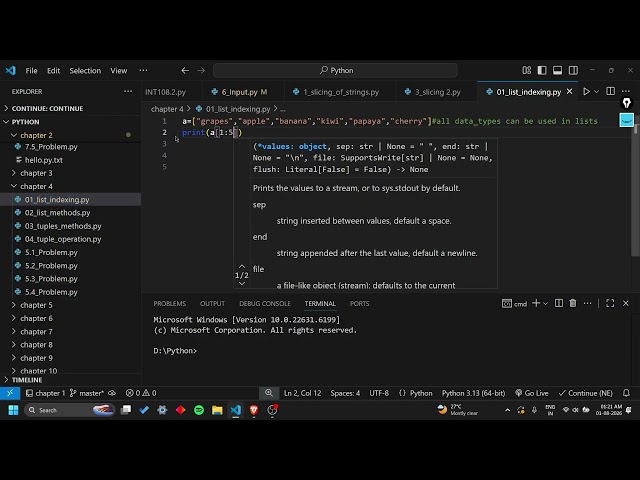640x480 pixels.
Task: Change indentation via Spaces: 4
Action: pyautogui.click(x=345, y=393)
